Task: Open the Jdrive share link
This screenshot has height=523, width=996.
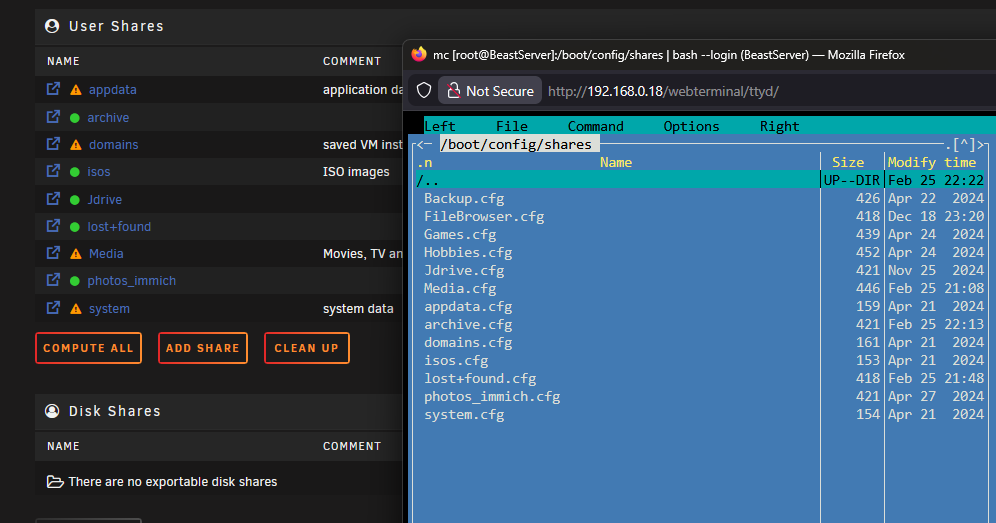Action: coord(105,200)
